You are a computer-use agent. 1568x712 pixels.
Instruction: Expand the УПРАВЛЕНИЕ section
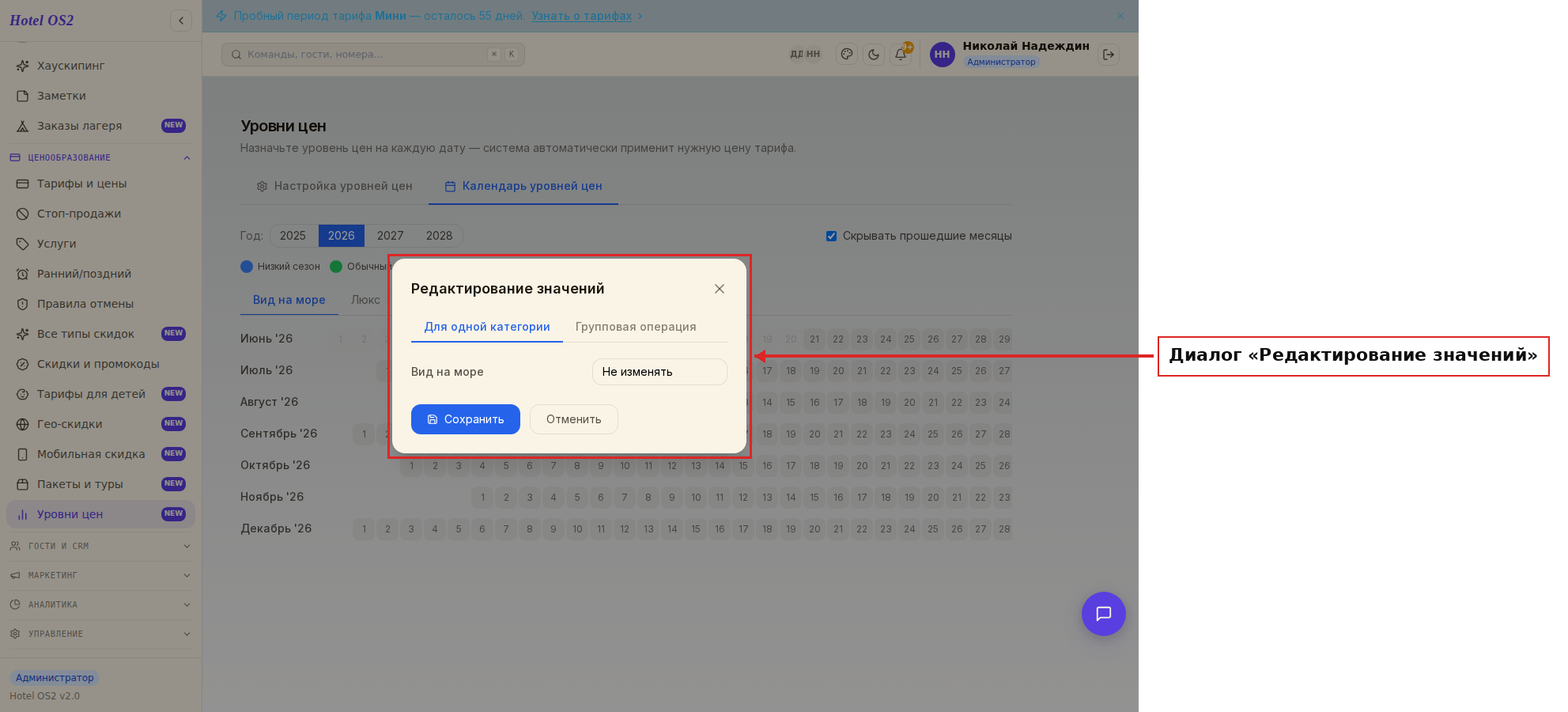tap(100, 634)
